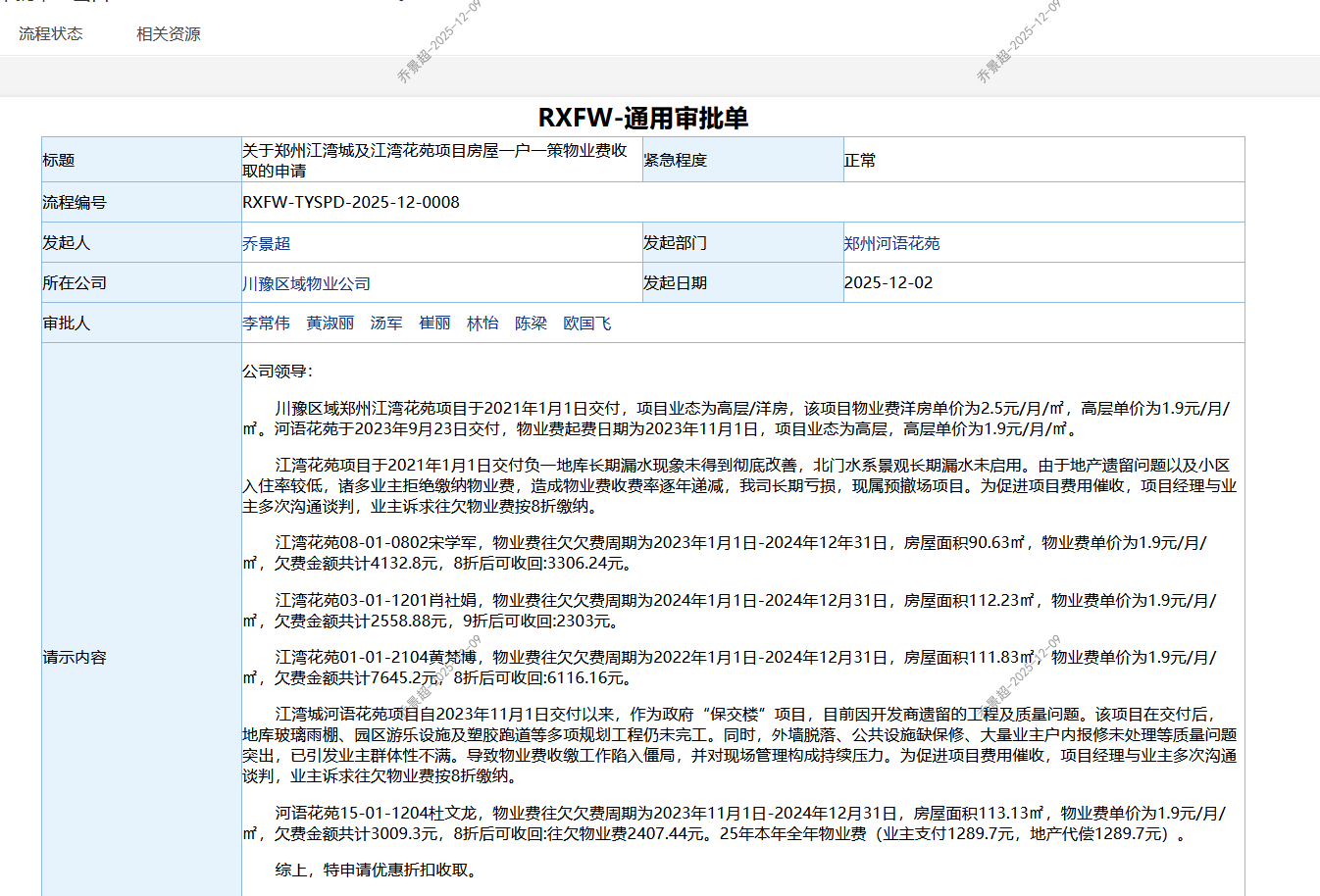Select approver 黄淑丽
The image size is (1320, 896).
[330, 324]
